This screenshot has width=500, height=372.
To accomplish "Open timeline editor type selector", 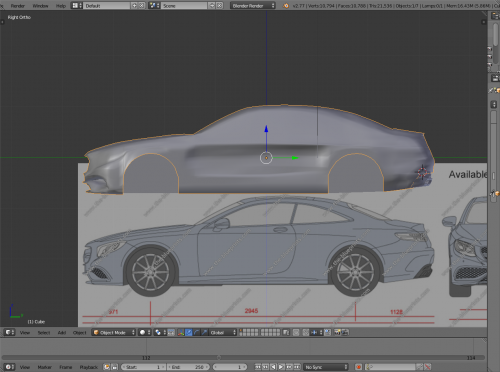I will coord(10,367).
